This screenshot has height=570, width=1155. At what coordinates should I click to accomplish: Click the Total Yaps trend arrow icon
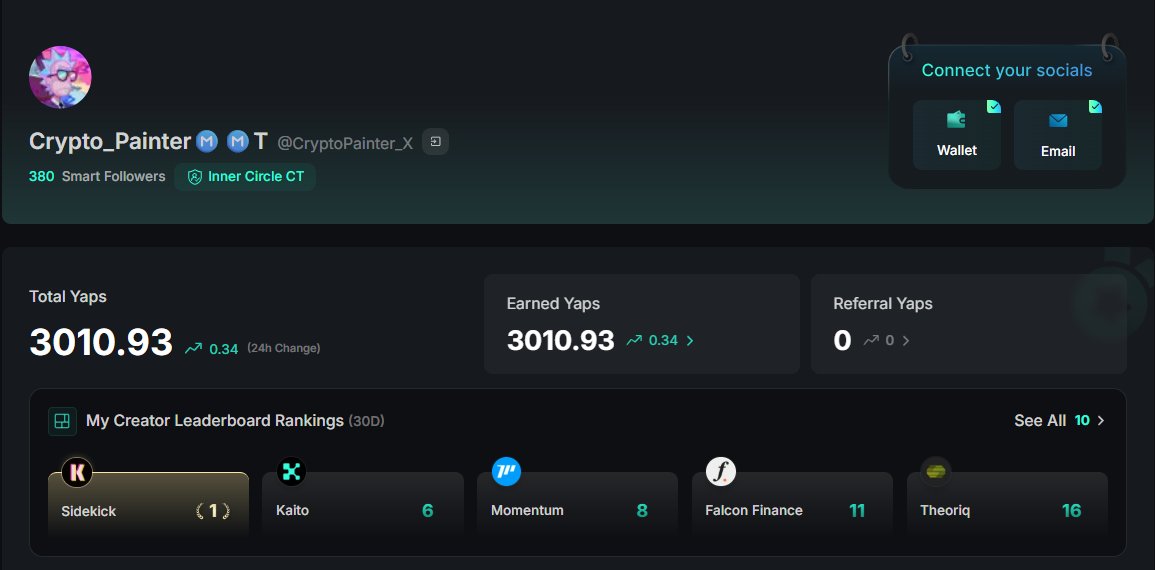point(193,349)
